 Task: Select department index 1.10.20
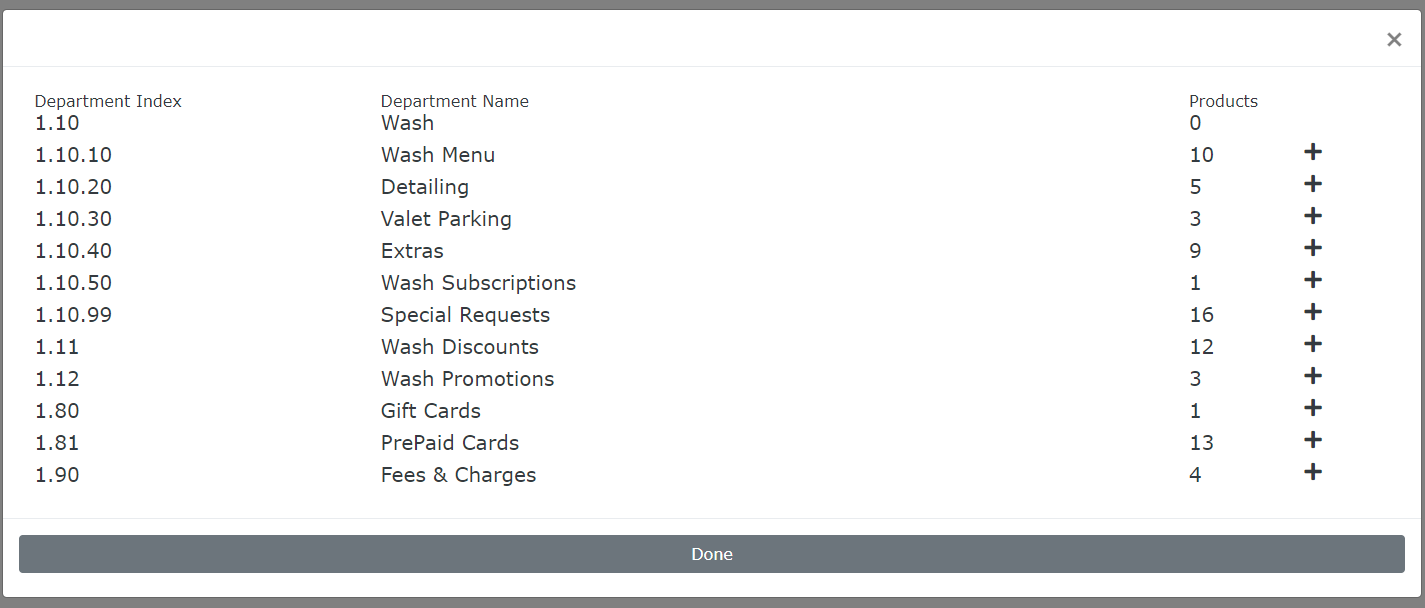tap(73, 187)
